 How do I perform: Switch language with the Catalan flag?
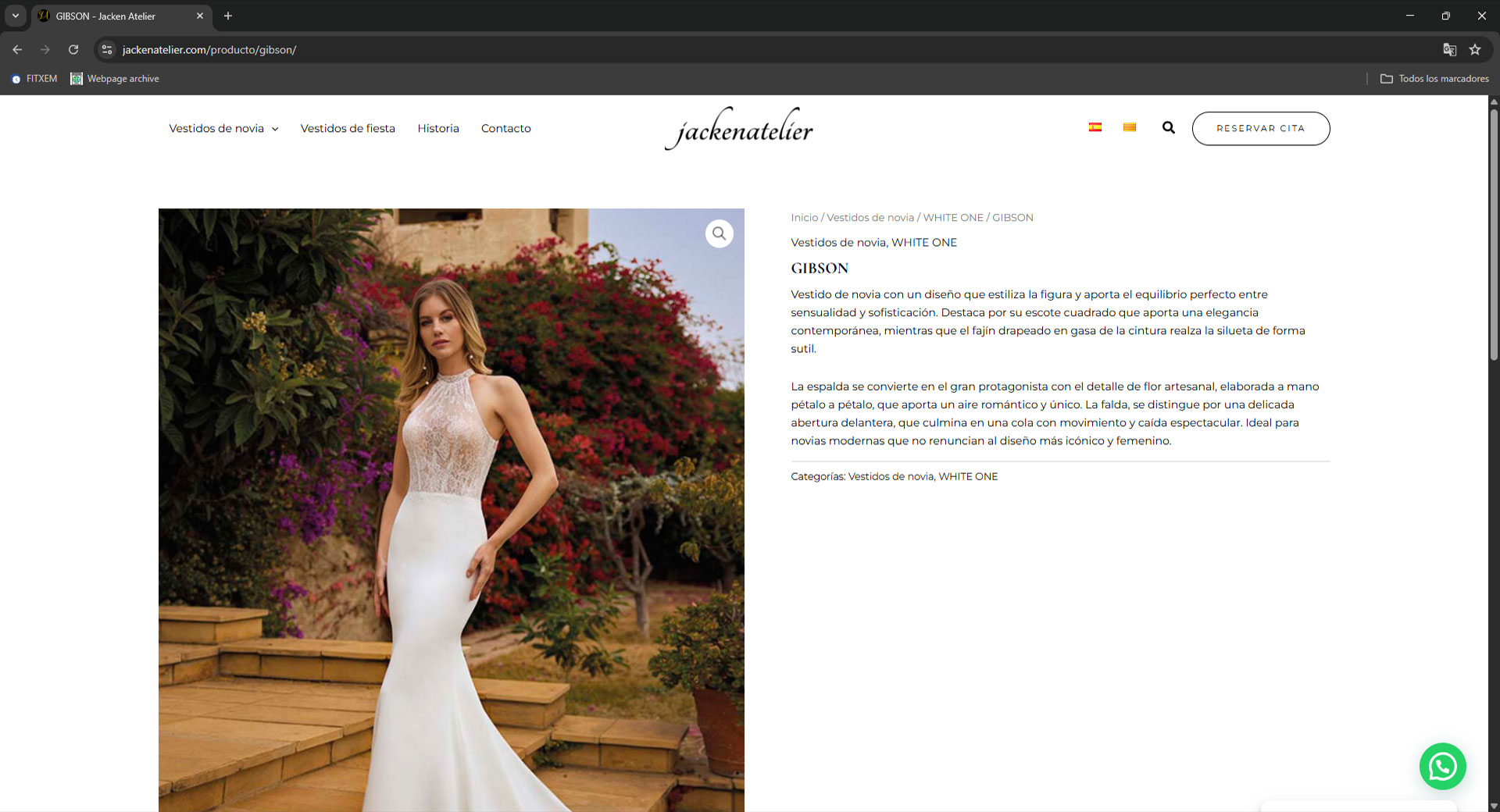point(1129,127)
